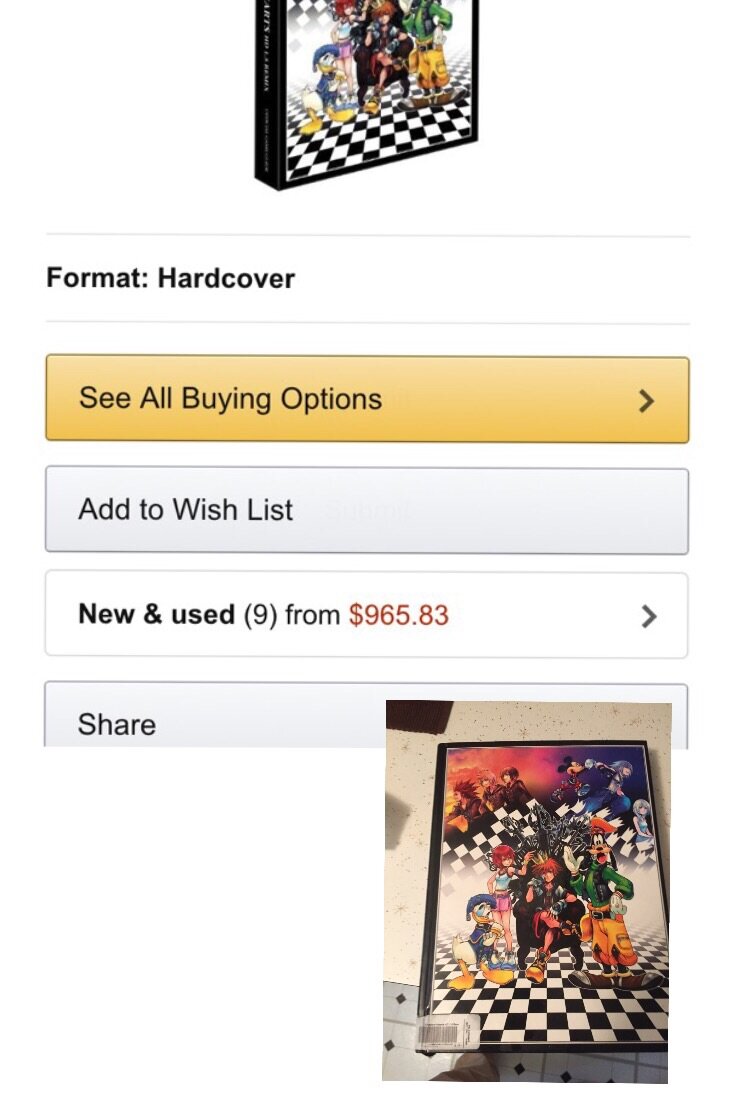Expand chevron beside $965.83 price
The height and width of the screenshot is (1097, 750).
click(x=649, y=616)
